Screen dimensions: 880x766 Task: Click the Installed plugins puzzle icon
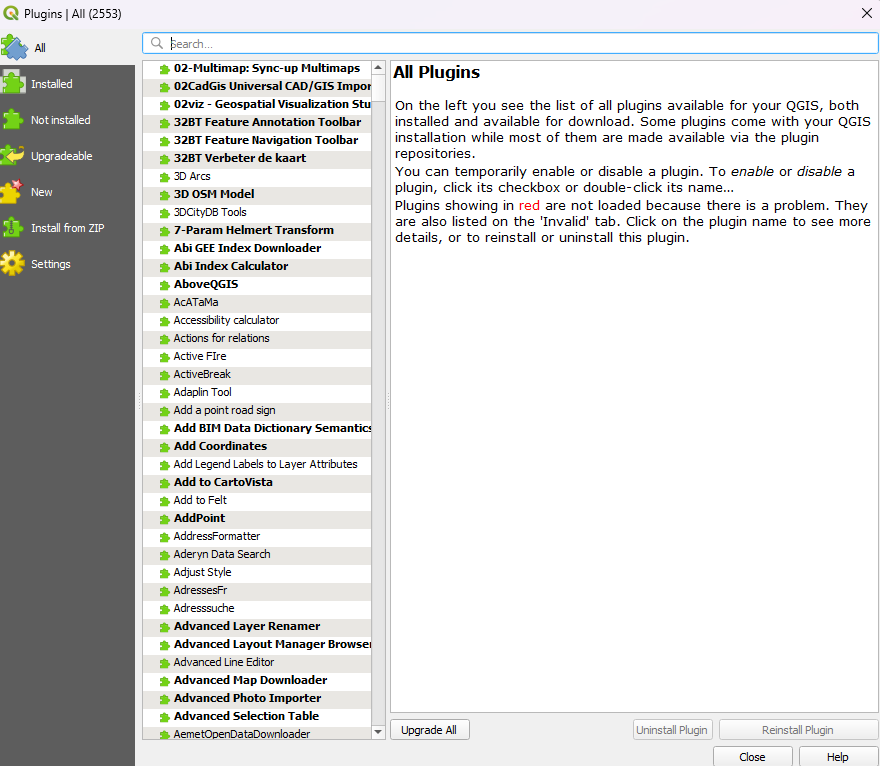[x=13, y=84]
